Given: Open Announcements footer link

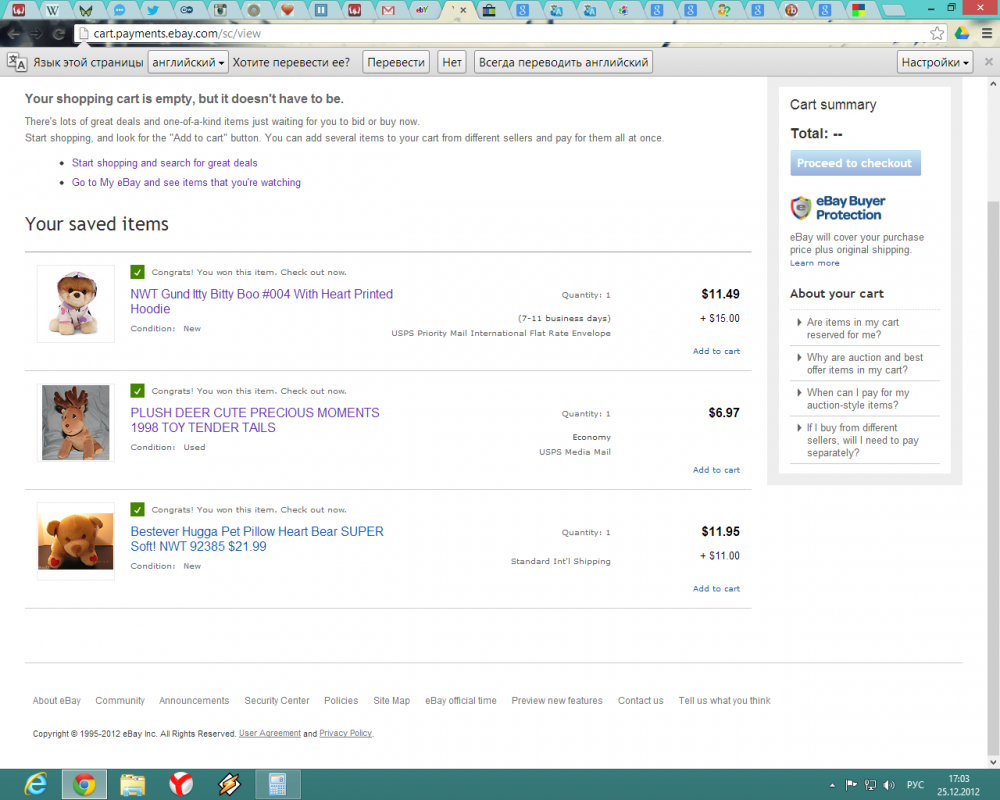Looking at the screenshot, I should coord(194,700).
